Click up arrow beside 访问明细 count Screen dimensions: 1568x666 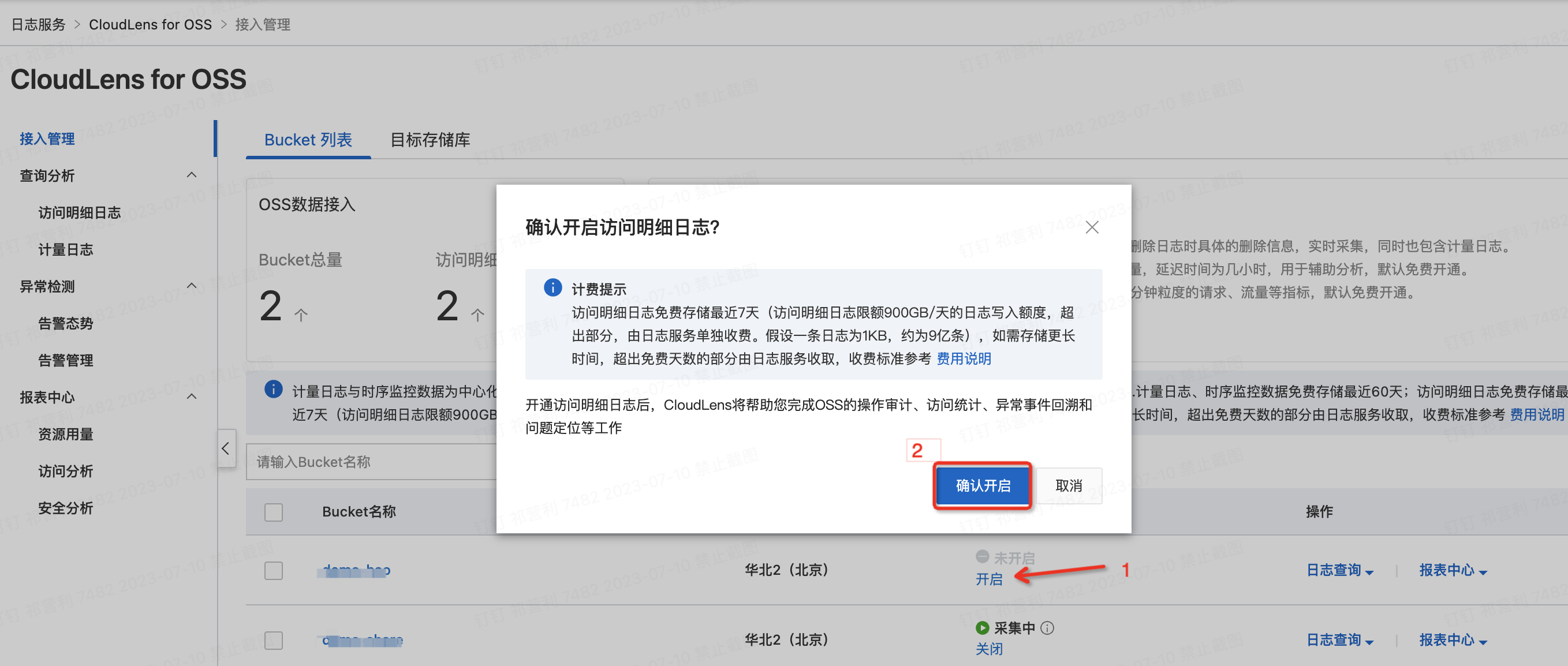[x=477, y=315]
